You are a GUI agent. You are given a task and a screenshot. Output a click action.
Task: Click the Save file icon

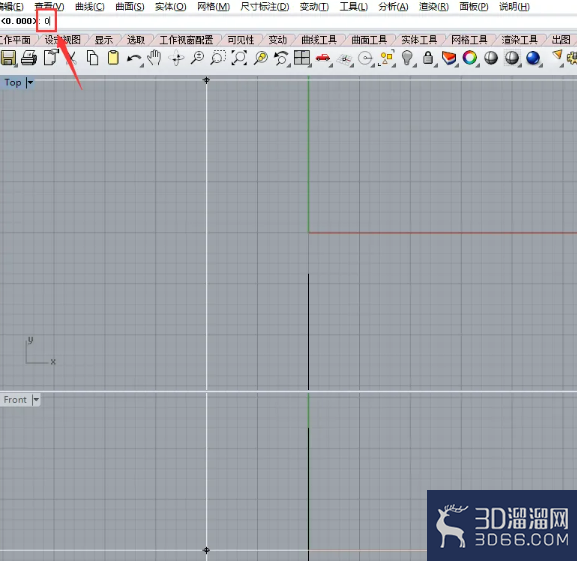[x=8, y=58]
